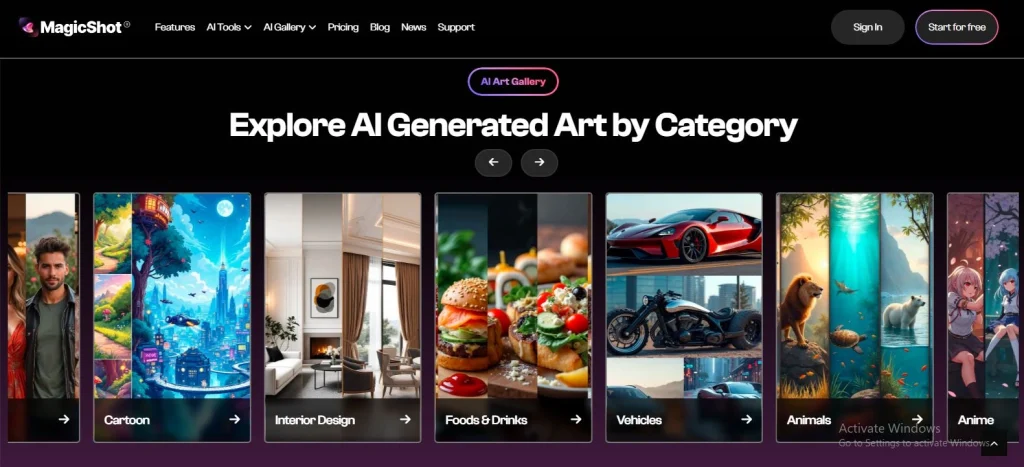1024x467 pixels.
Task: Open the Features menu item
Action: coord(175,27)
